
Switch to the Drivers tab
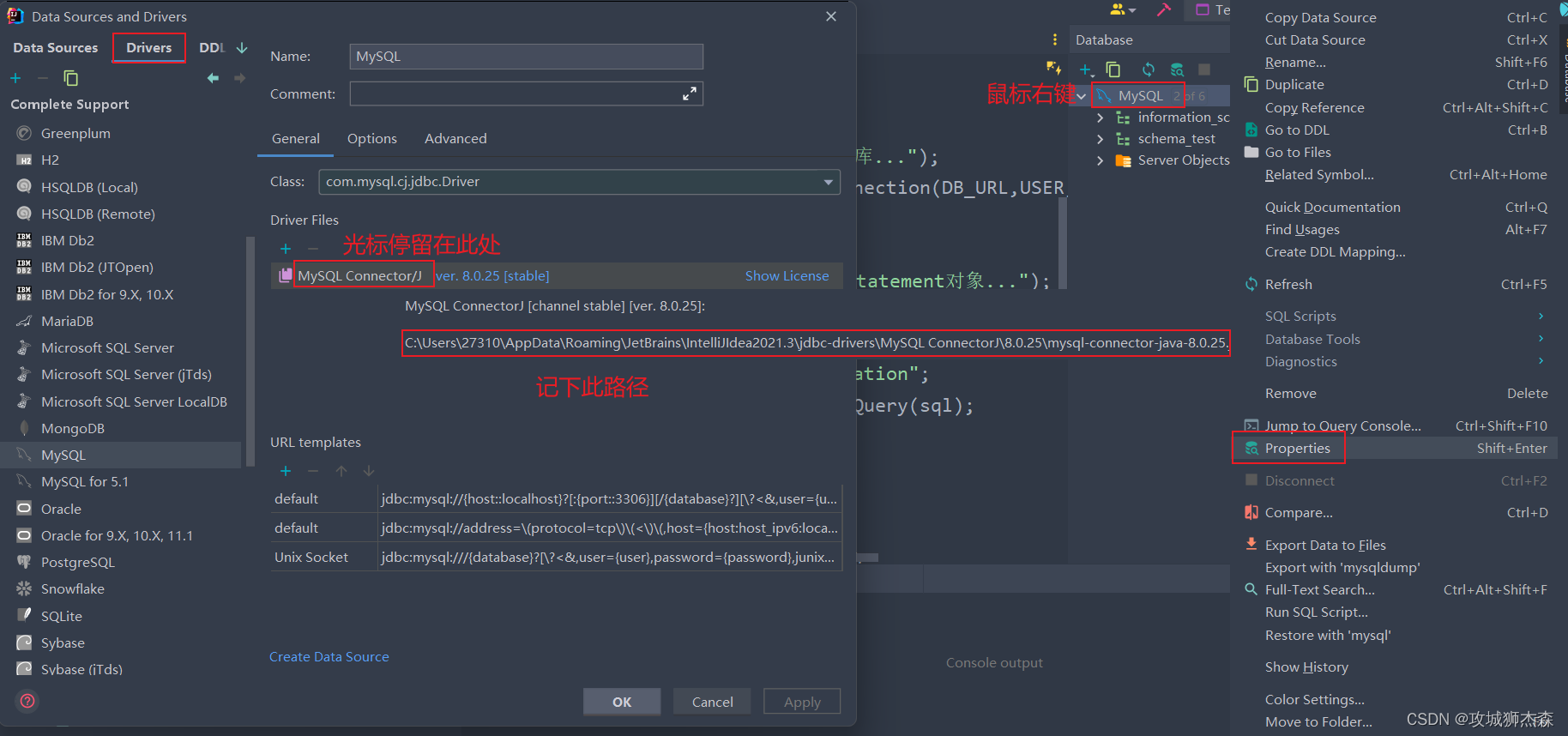149,48
